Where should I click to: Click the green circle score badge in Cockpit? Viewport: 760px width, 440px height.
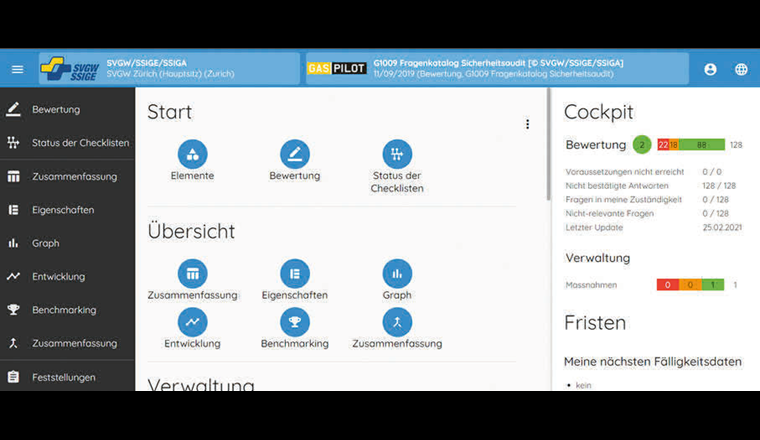[641, 145]
